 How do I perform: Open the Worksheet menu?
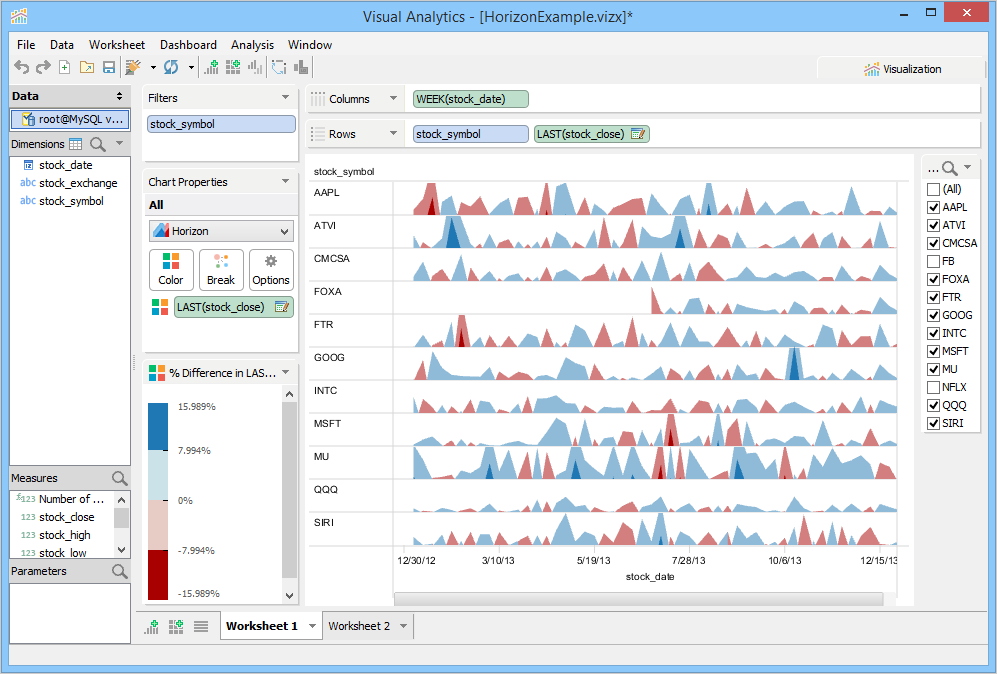[x=117, y=45]
